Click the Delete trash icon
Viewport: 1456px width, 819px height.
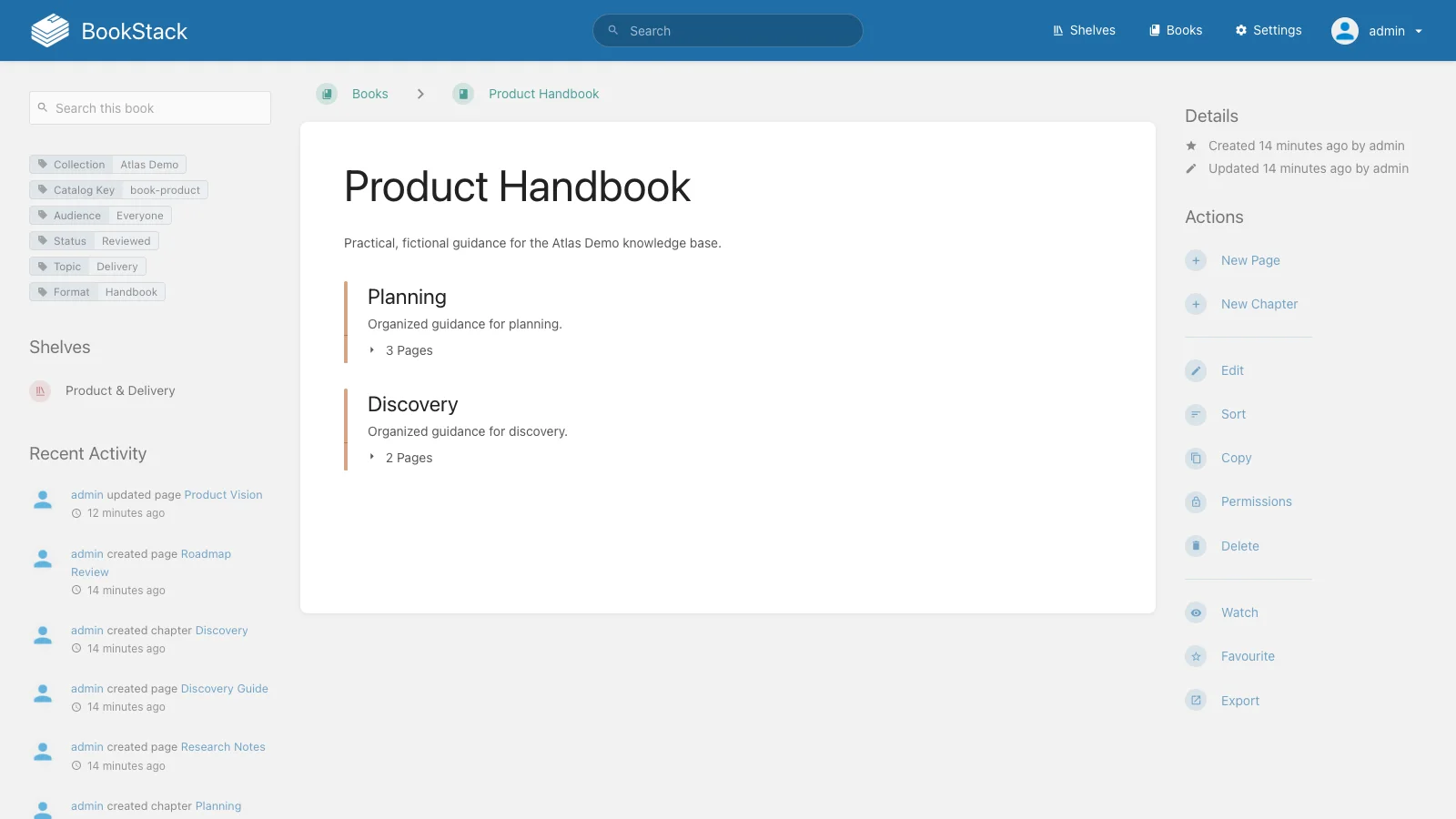pos(1196,546)
